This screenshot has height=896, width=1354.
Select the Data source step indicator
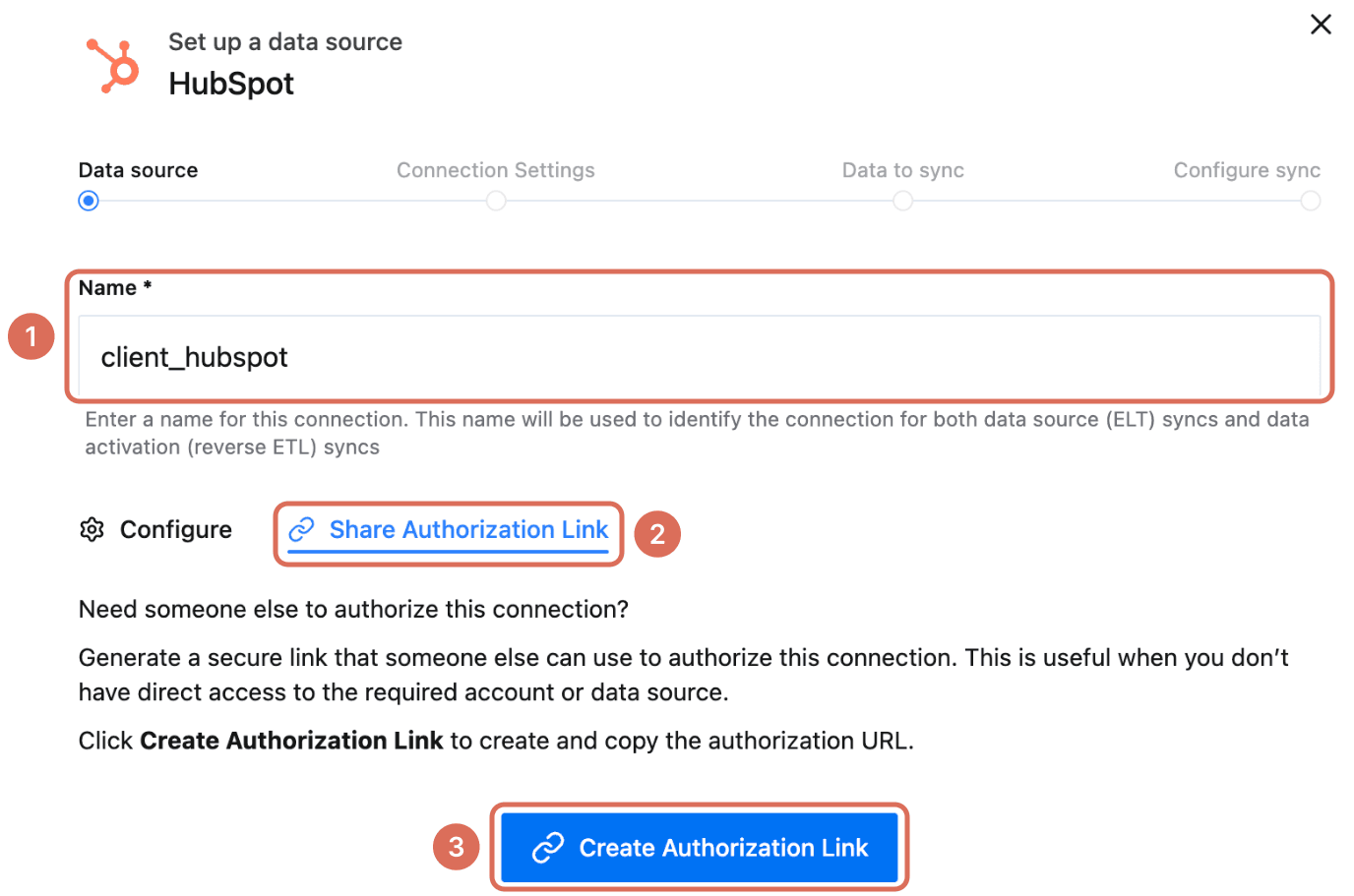(x=89, y=201)
